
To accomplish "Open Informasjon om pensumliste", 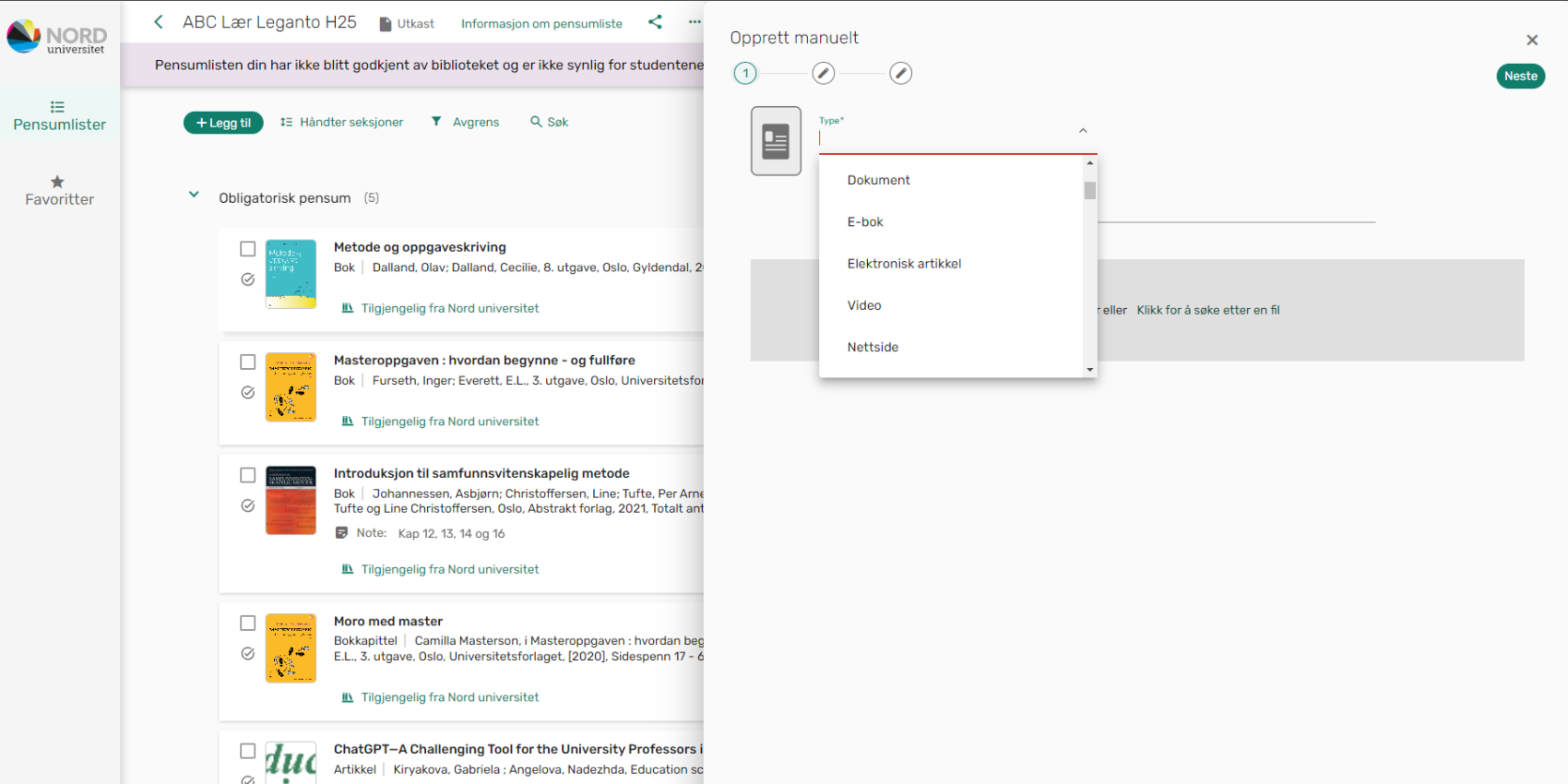I will click(x=541, y=24).
